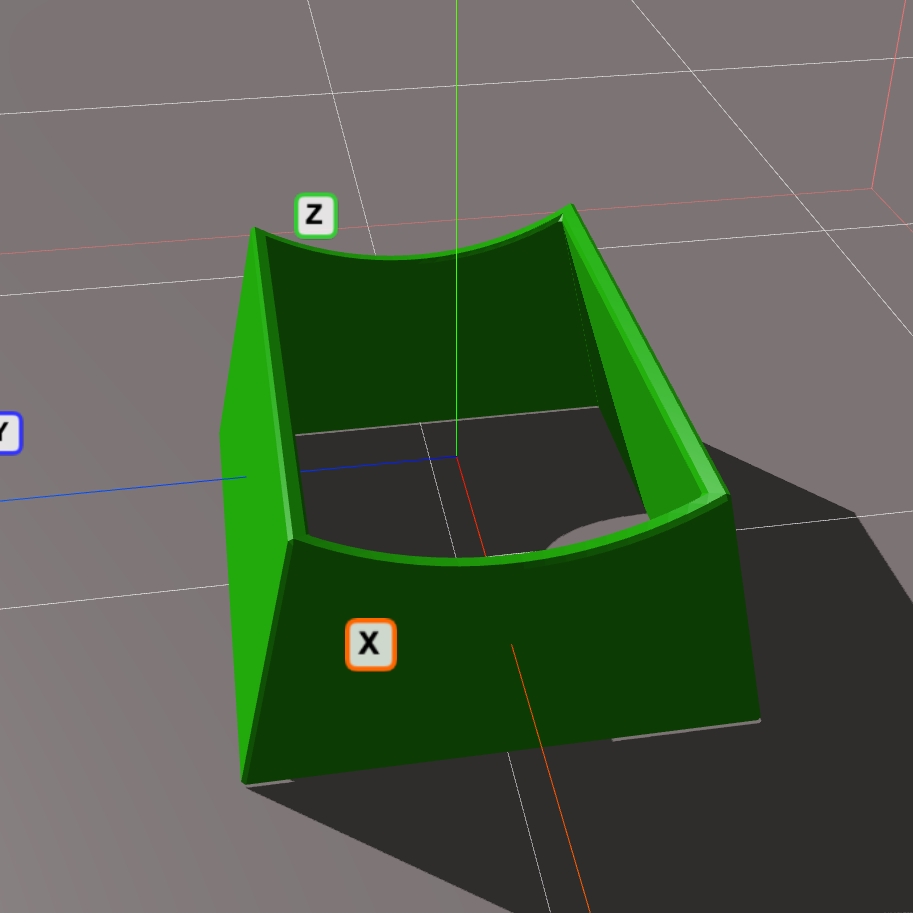Image resolution: width=913 pixels, height=913 pixels.
Task: Click the bottom-right front corner of the model
Action: [x=757, y=717]
